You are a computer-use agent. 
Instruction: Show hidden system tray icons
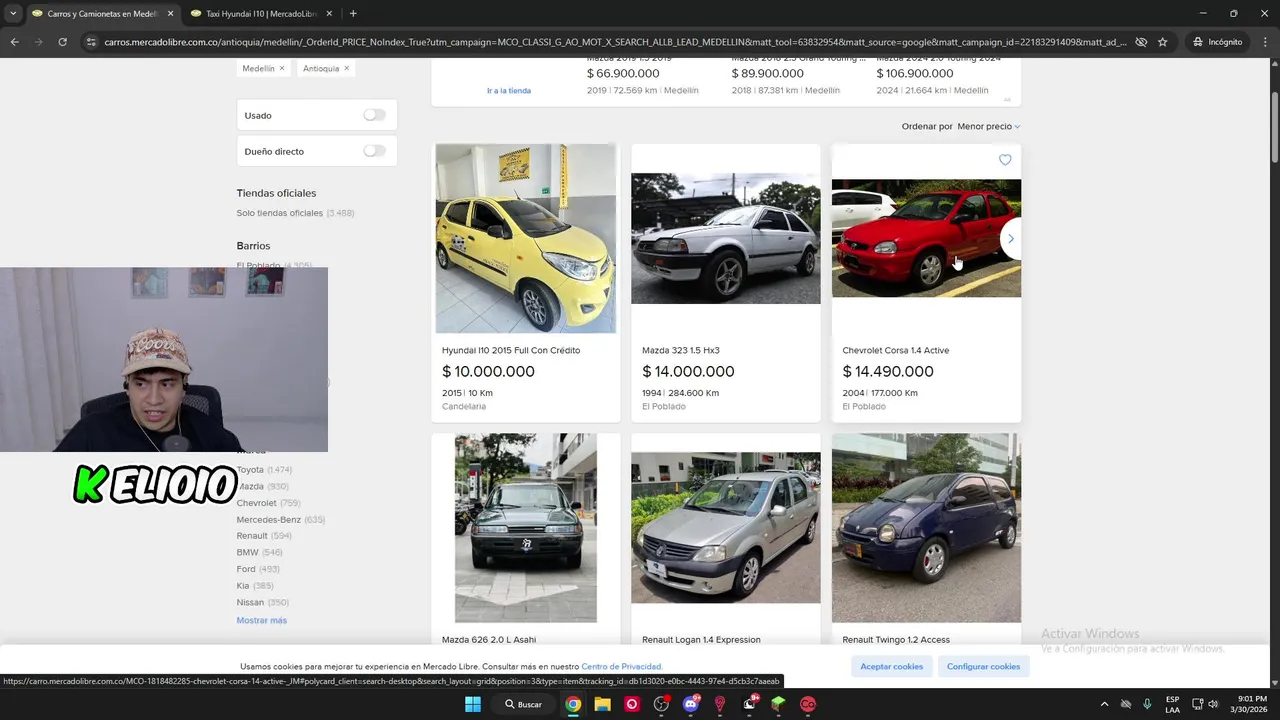coord(1104,704)
